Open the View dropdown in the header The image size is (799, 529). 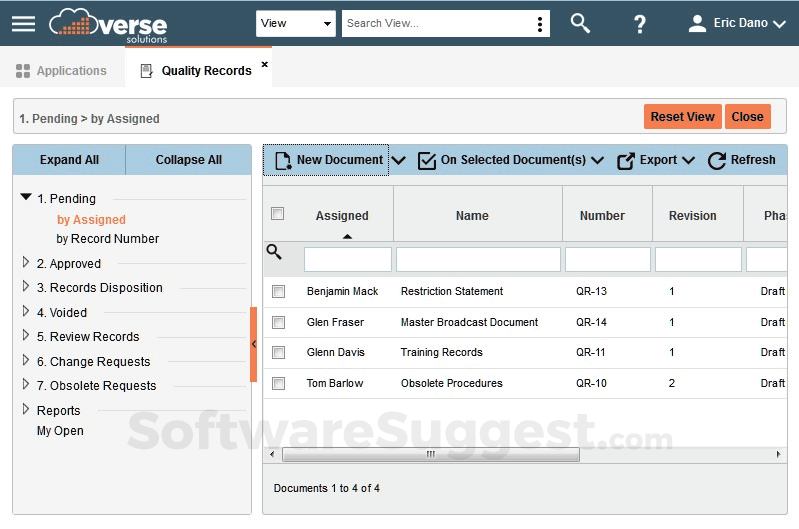pyautogui.click(x=295, y=24)
